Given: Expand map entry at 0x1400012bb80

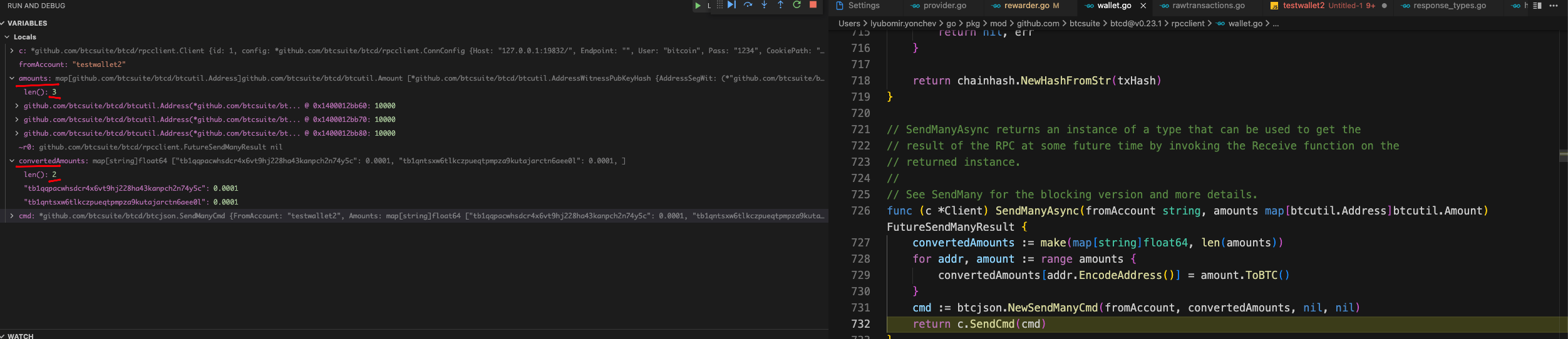Looking at the screenshot, I should (17, 133).
